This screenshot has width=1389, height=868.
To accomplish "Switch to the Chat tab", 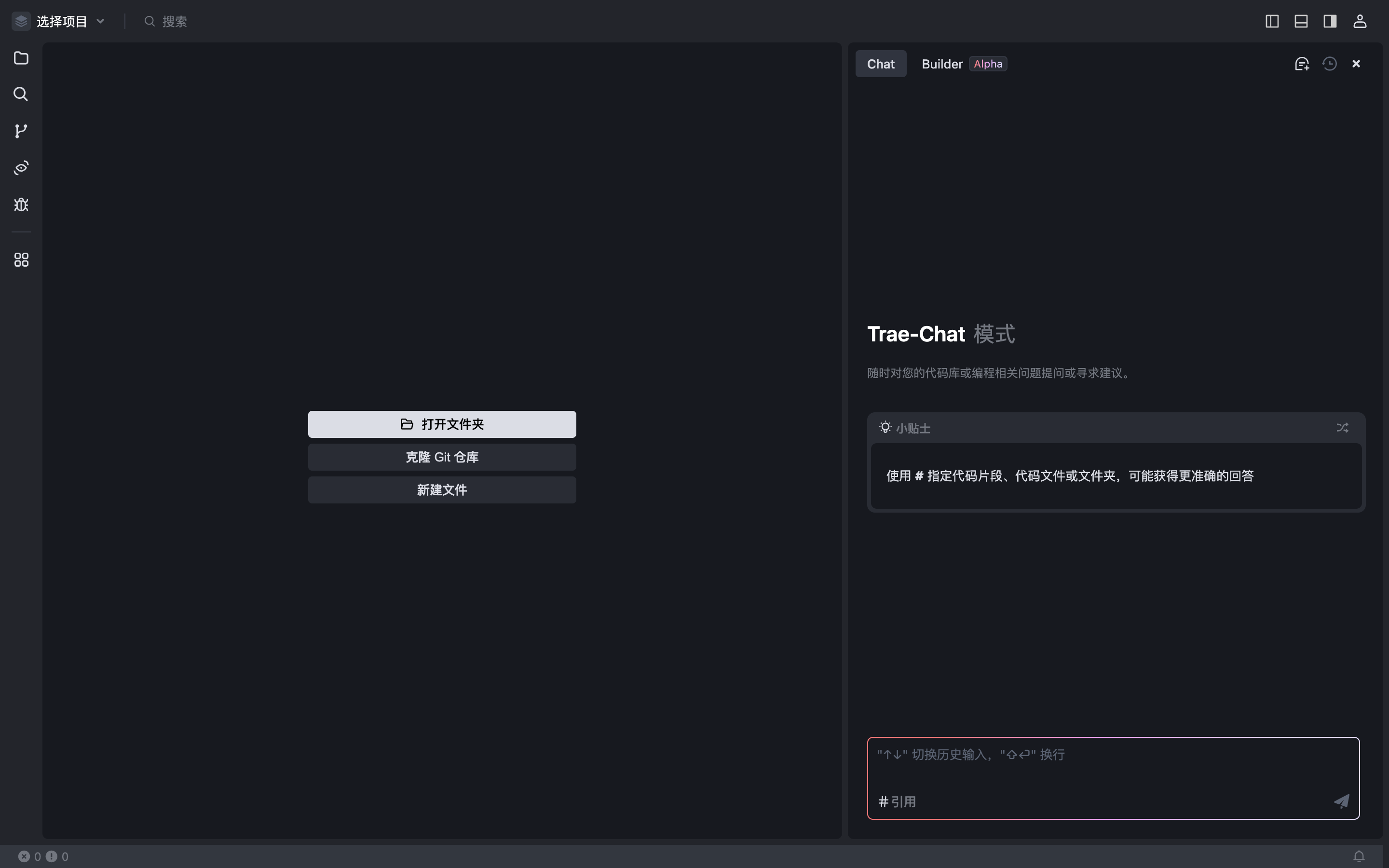I will coord(881,64).
